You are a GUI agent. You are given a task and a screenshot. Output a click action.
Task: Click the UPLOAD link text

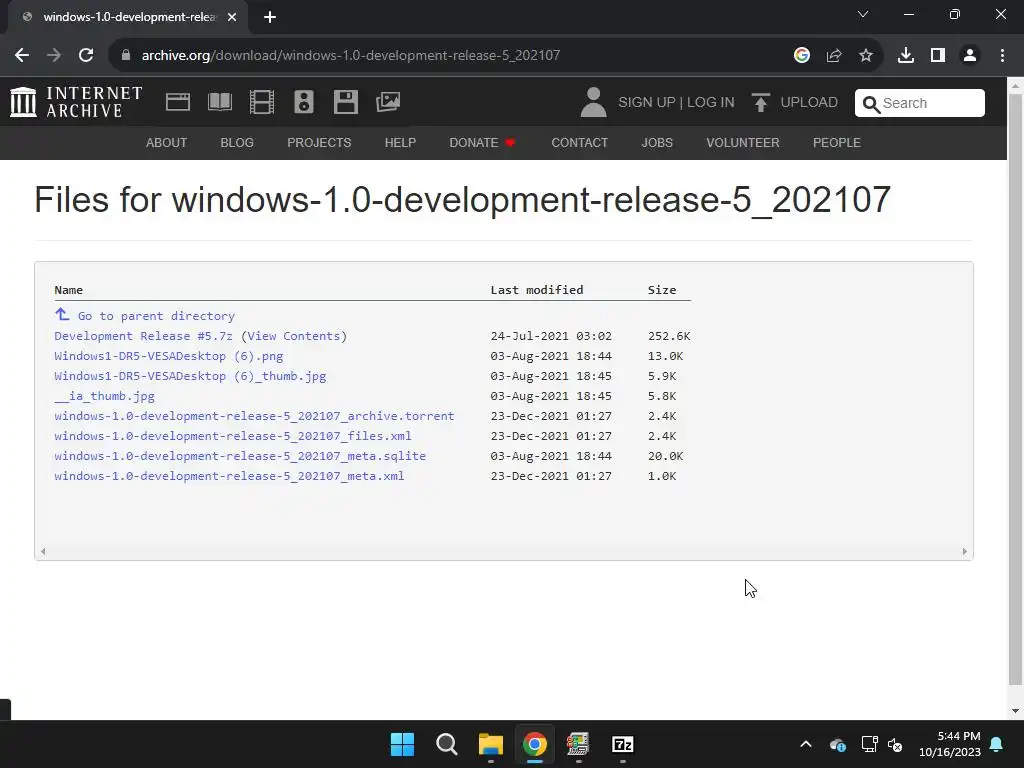click(809, 103)
